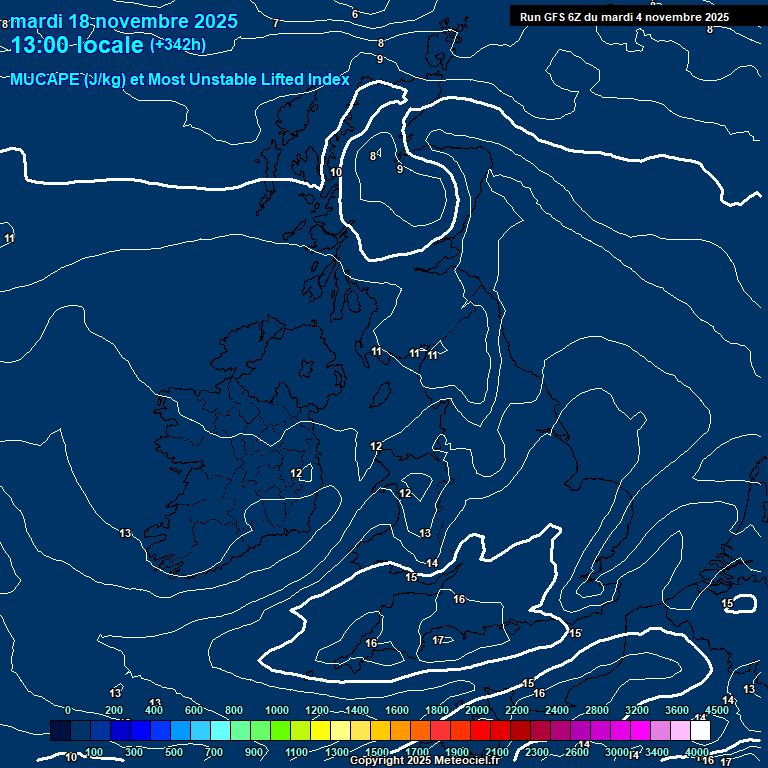
Task: Click the legend value "1800"
Action: [x=437, y=710]
